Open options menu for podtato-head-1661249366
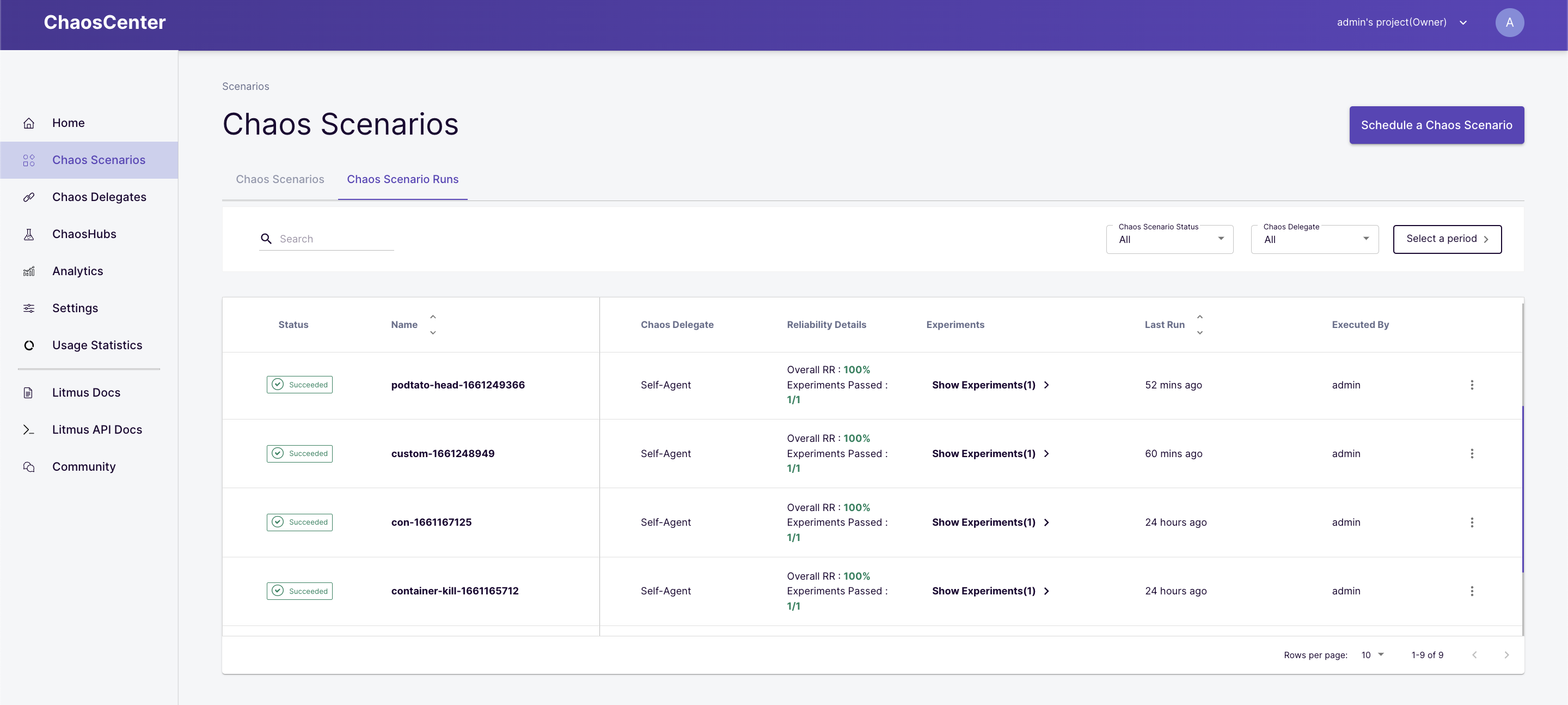This screenshot has height=705, width=1568. tap(1471, 385)
